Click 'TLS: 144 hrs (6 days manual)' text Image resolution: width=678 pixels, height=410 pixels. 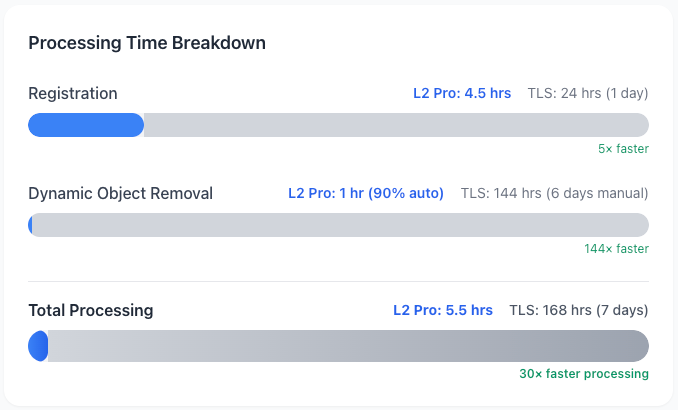554,193
